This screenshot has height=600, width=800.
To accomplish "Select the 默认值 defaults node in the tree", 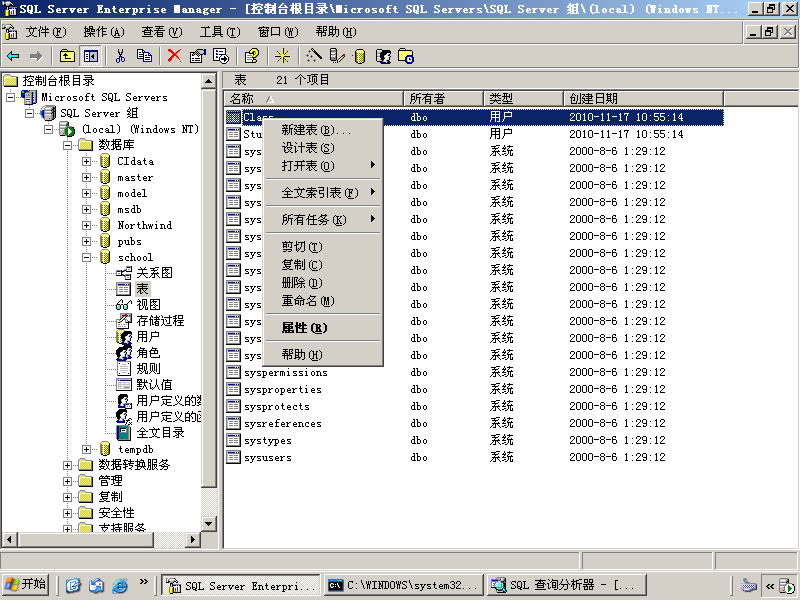I will pos(154,385).
